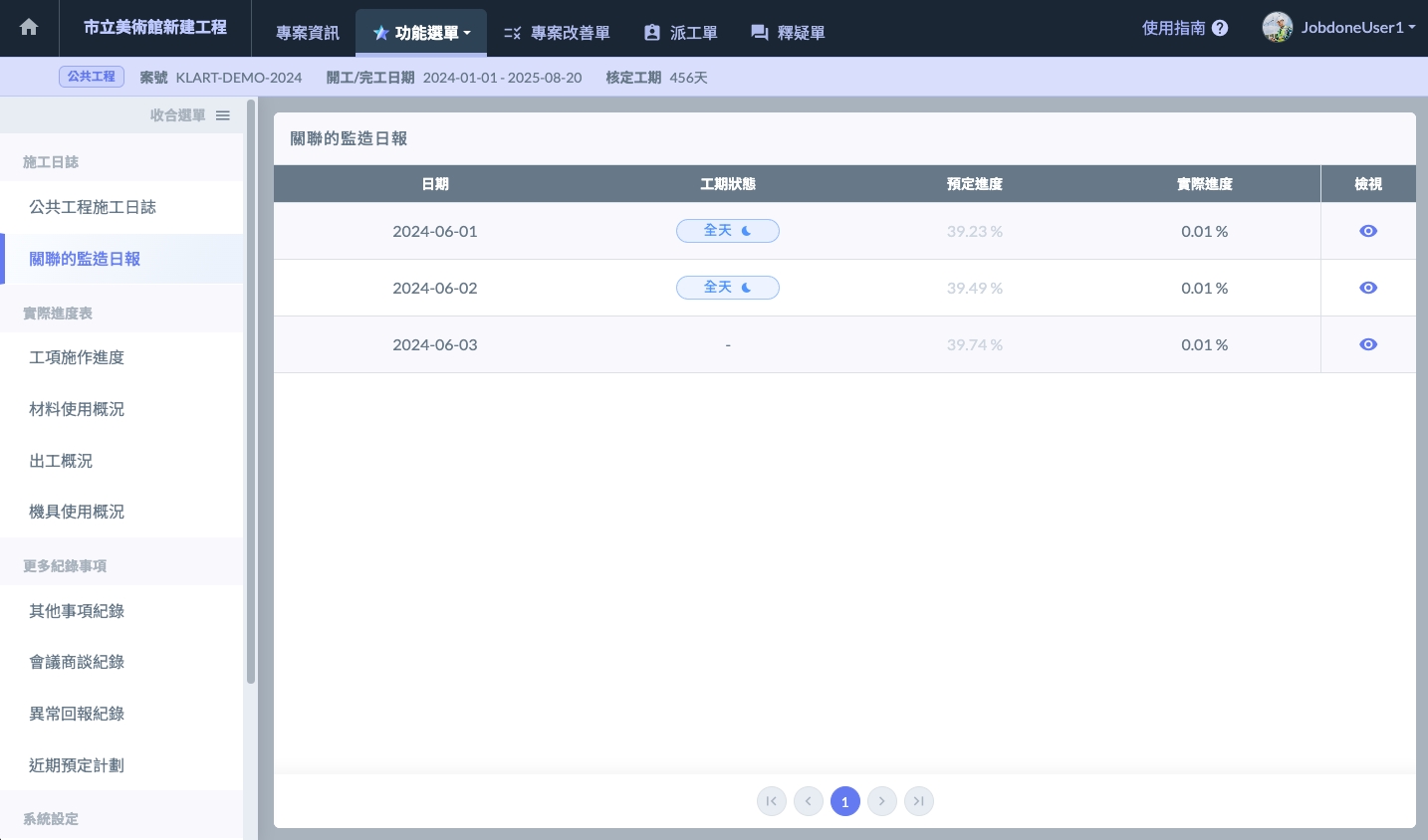Go to the next page arrow

tap(882, 801)
